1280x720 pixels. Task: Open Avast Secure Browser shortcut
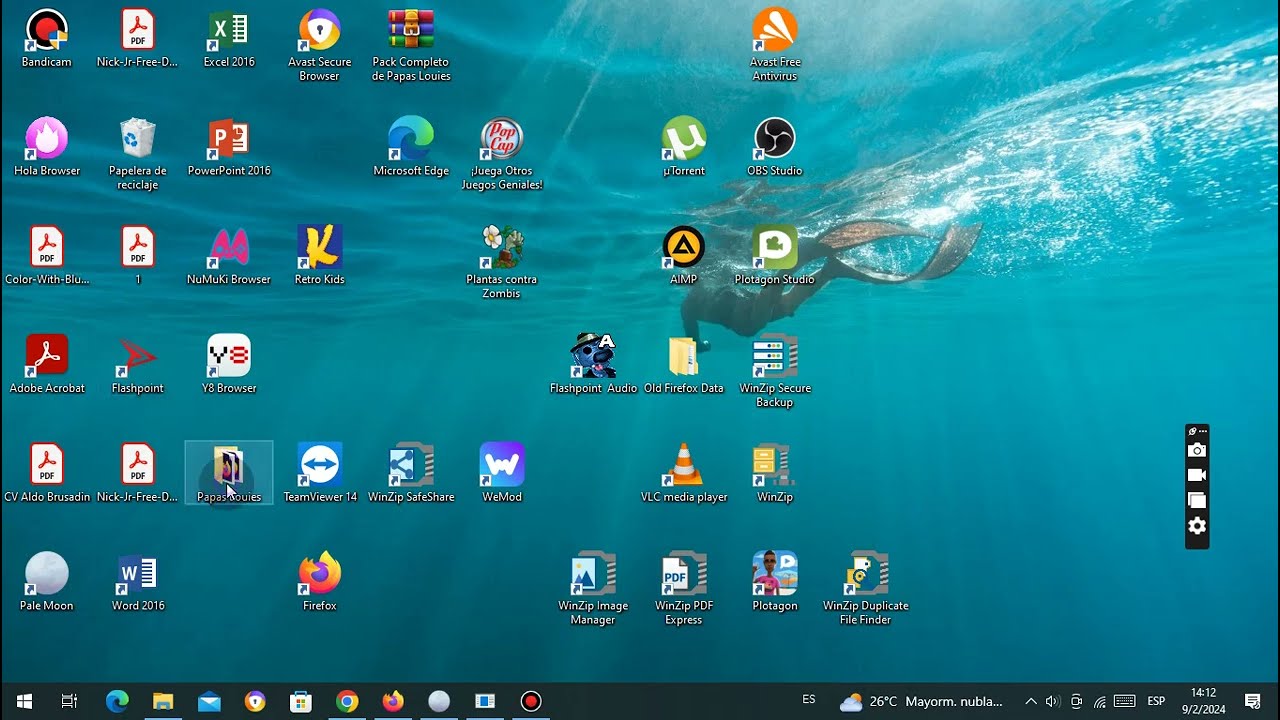(320, 45)
